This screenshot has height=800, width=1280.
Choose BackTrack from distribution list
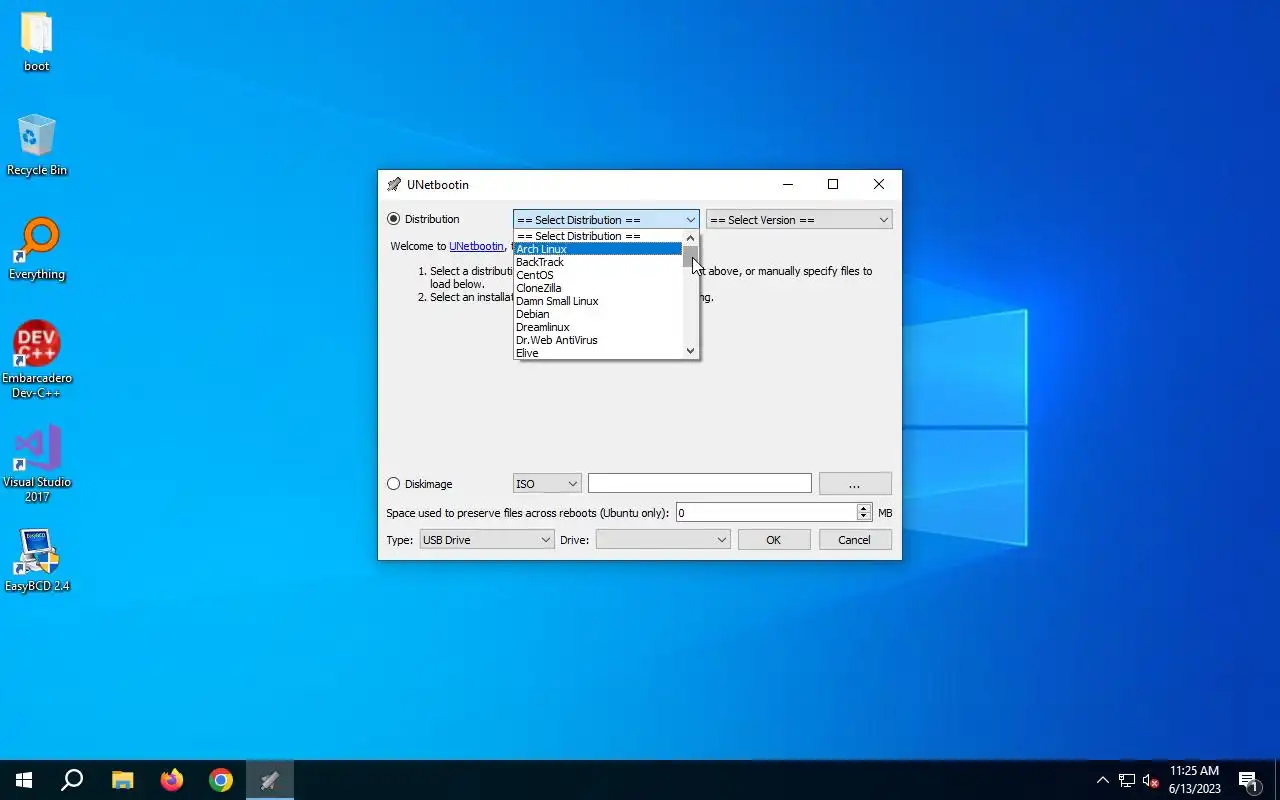[598, 262]
